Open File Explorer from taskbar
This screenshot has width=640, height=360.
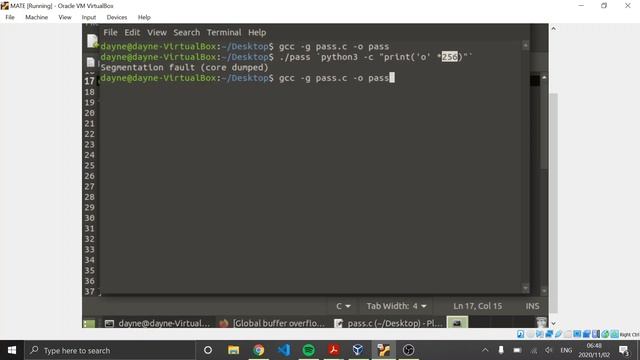click(233, 350)
